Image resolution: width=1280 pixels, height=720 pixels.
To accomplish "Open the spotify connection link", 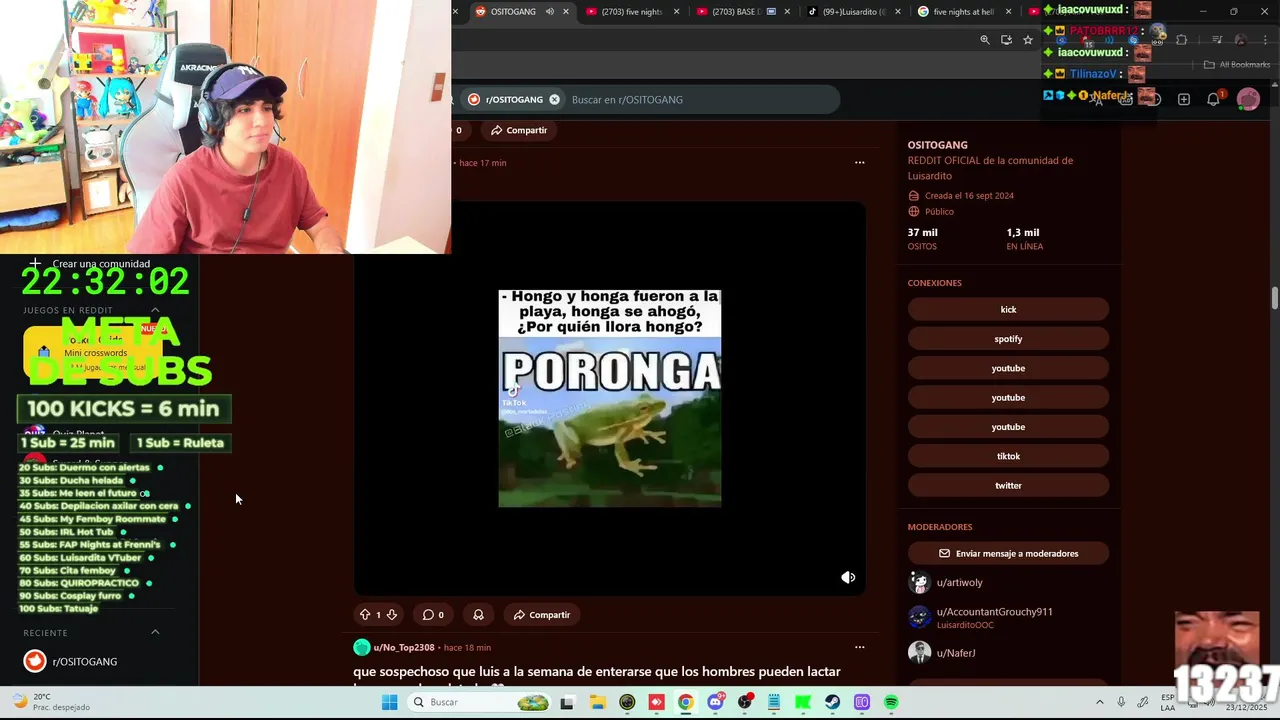I will (x=1008, y=339).
